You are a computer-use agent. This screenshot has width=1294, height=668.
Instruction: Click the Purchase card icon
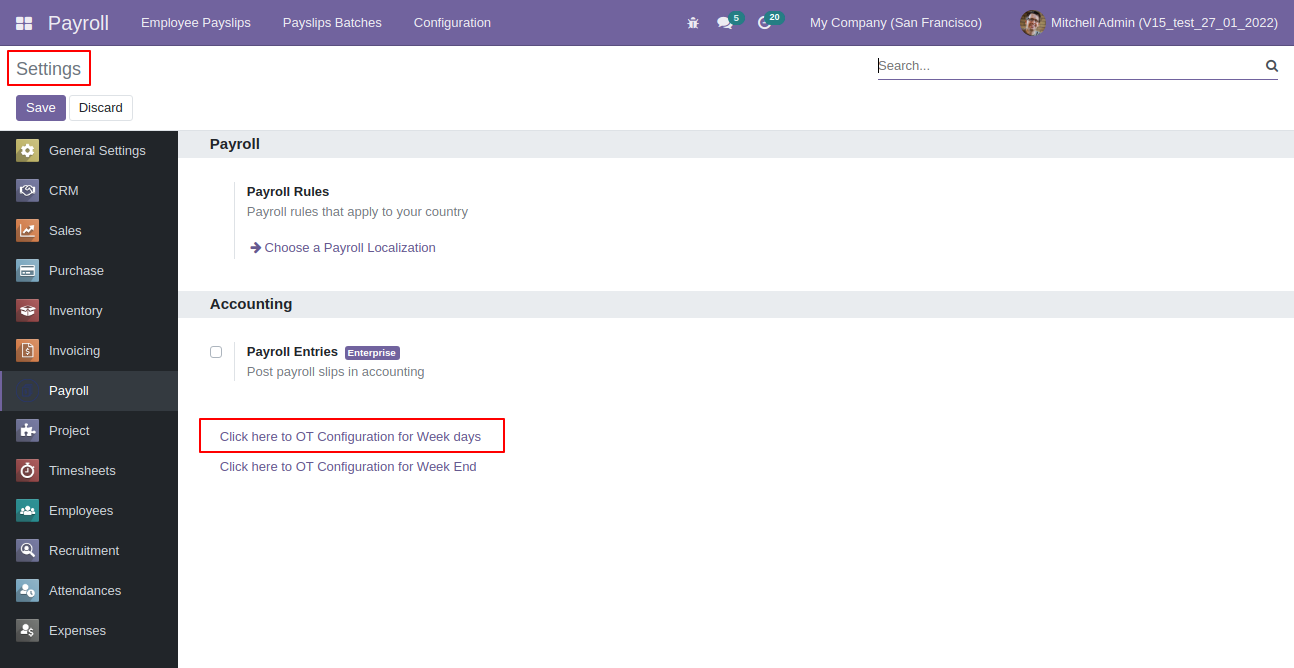coord(27,271)
